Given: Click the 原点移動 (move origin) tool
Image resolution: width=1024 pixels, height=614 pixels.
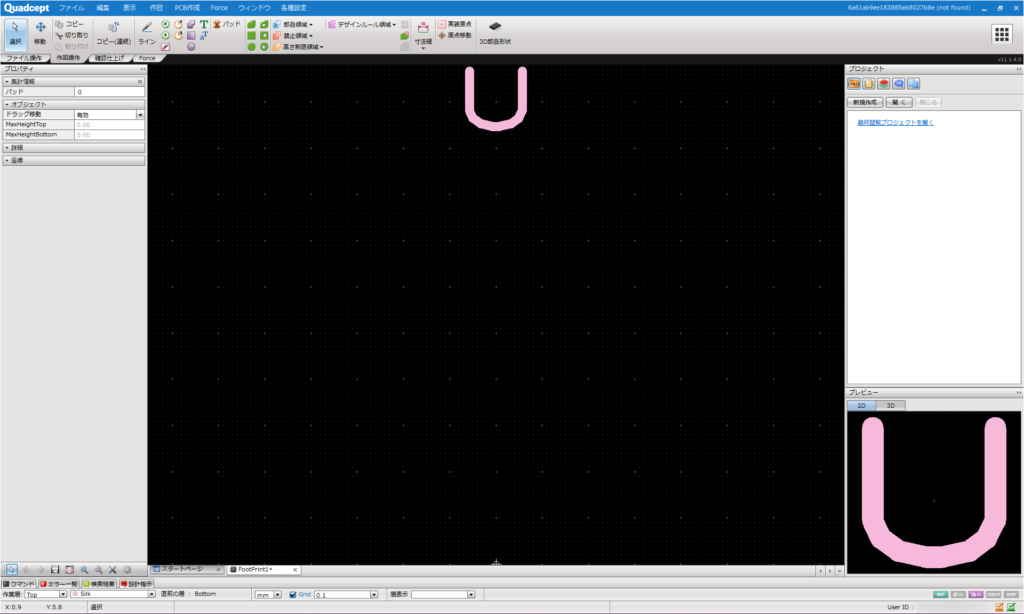Looking at the screenshot, I should 455,35.
